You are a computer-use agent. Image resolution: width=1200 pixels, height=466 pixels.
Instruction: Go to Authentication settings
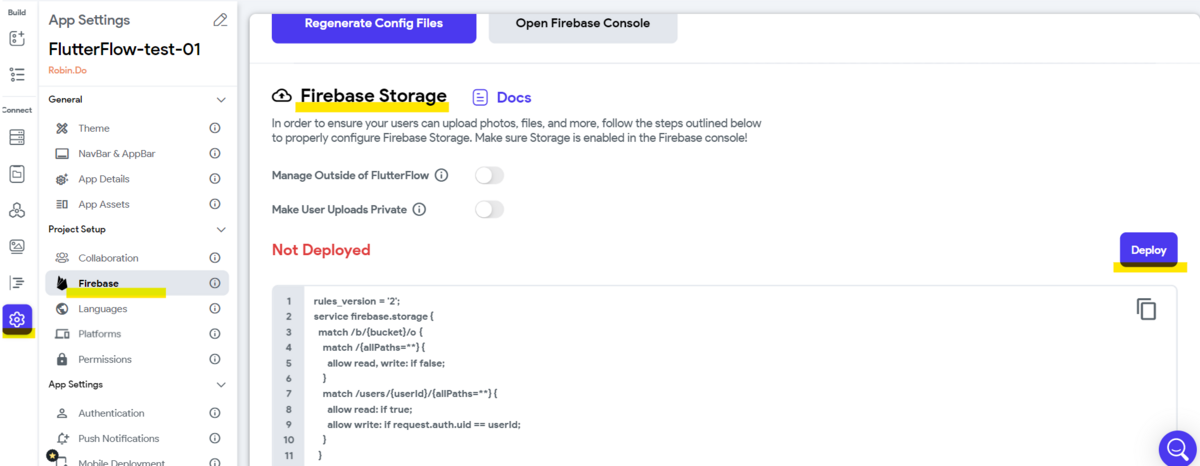pyautogui.click(x=111, y=413)
